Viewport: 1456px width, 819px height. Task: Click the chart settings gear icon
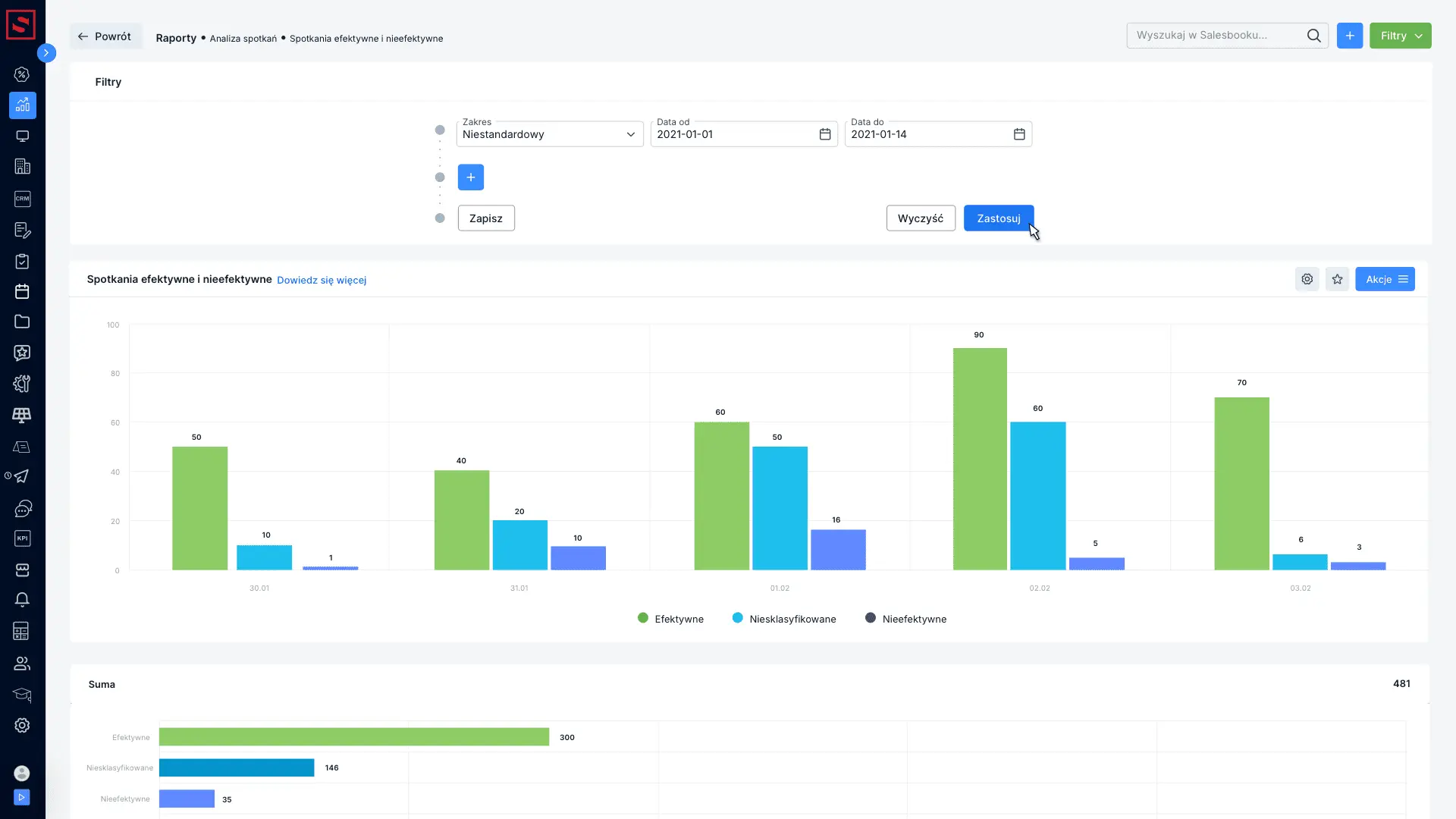click(1307, 279)
